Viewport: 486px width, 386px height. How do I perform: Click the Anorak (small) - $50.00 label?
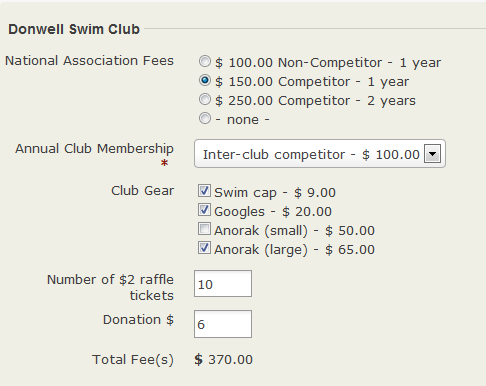(x=295, y=231)
